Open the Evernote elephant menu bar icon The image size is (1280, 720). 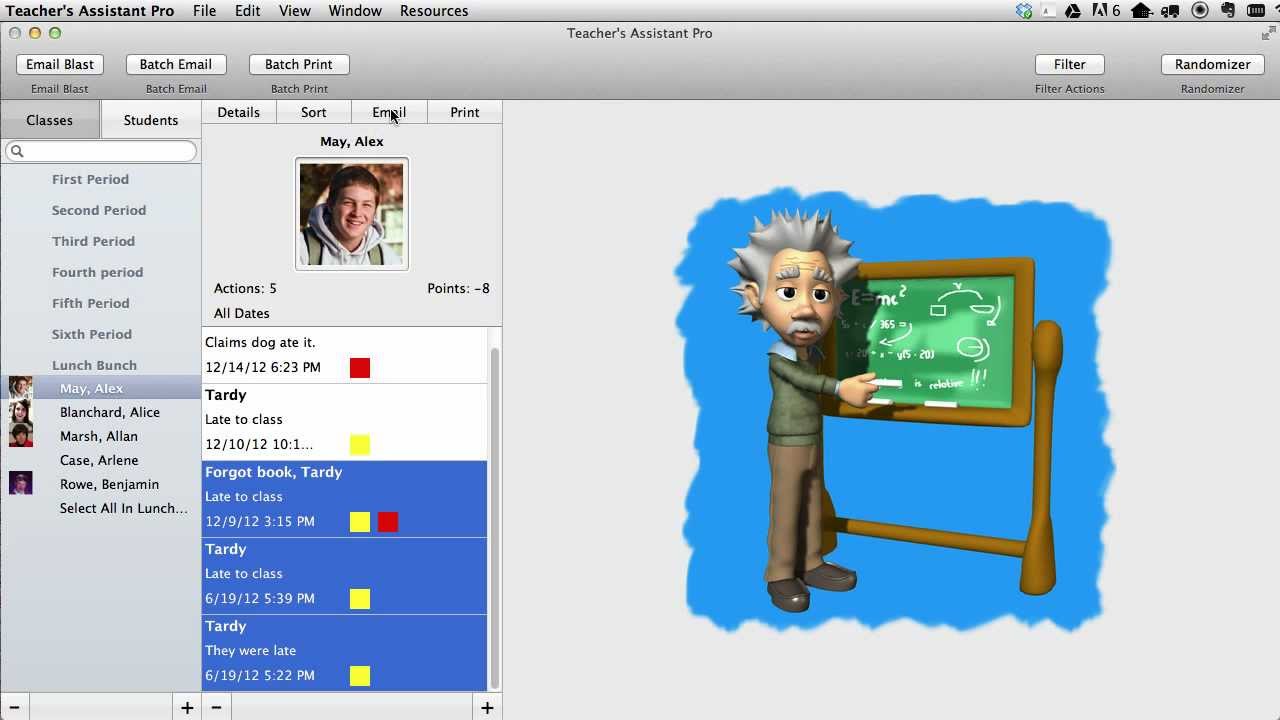click(1228, 11)
